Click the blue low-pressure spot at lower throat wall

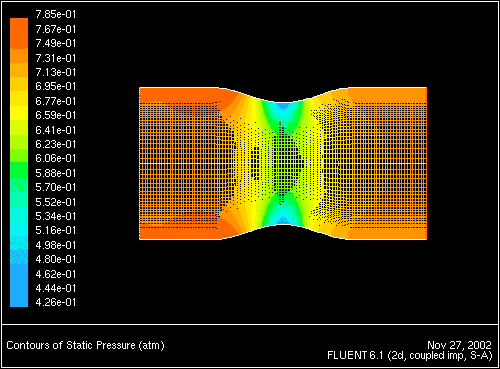[283, 221]
